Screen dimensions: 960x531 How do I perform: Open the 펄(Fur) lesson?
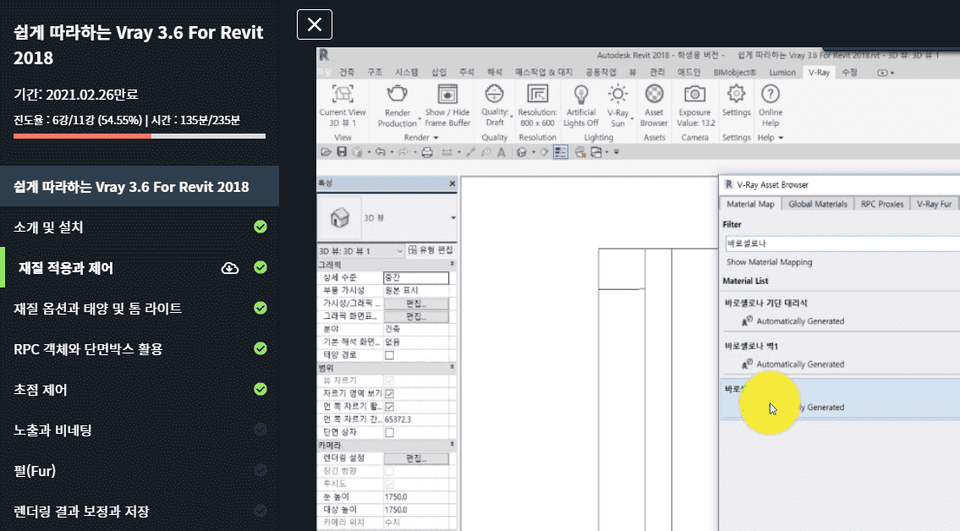[34, 470]
